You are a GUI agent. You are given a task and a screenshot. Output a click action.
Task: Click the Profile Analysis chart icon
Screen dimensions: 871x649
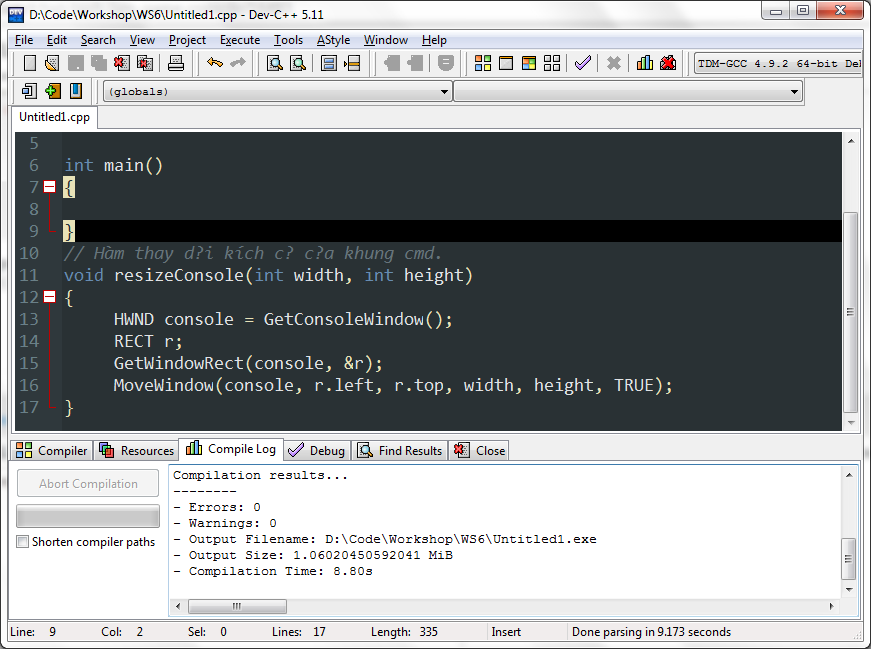click(x=645, y=63)
